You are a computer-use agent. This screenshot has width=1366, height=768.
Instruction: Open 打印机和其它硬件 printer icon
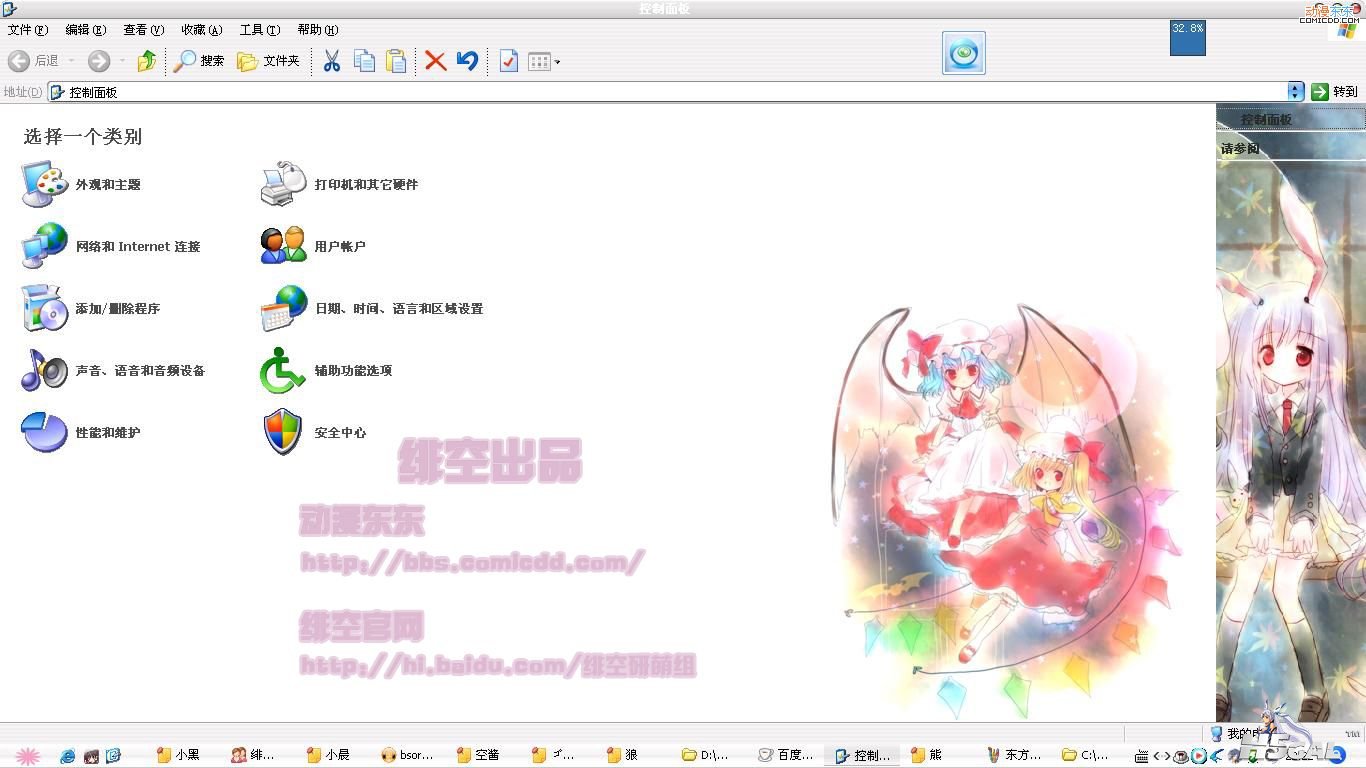(284, 184)
